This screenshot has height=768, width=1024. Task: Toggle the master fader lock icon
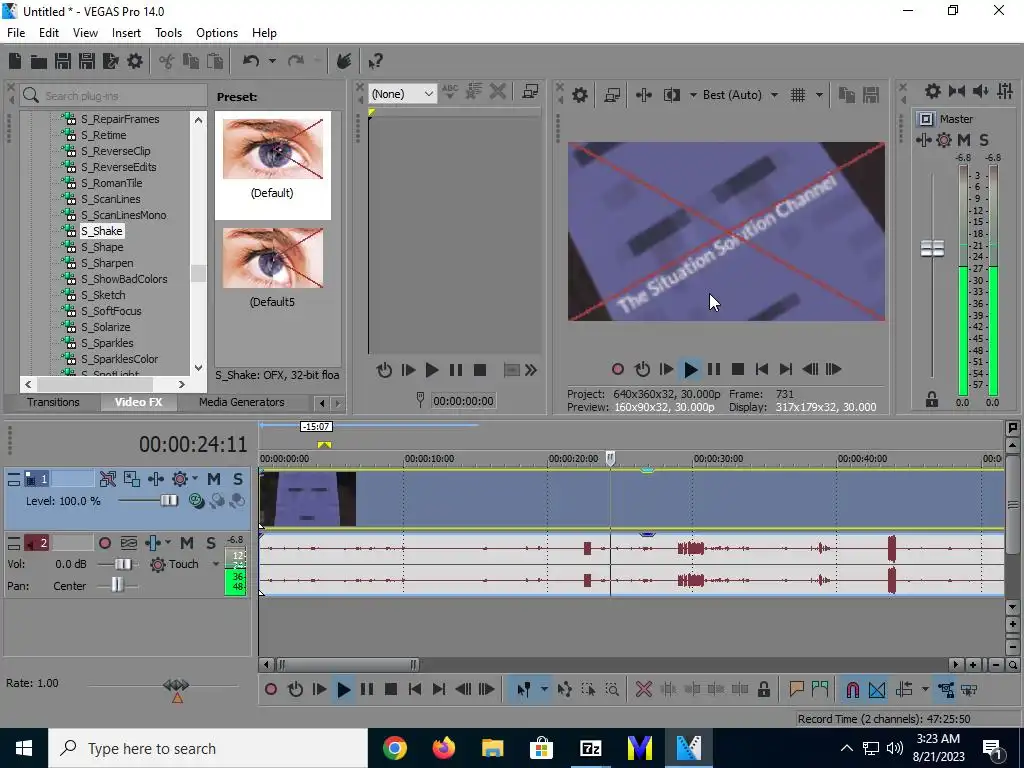coord(932,399)
